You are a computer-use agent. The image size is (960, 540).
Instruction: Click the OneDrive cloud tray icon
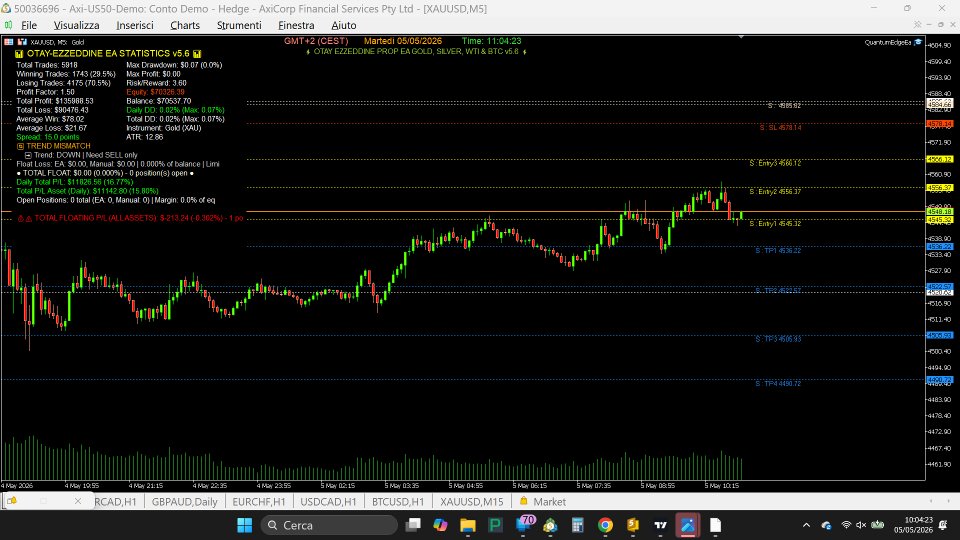coord(826,525)
